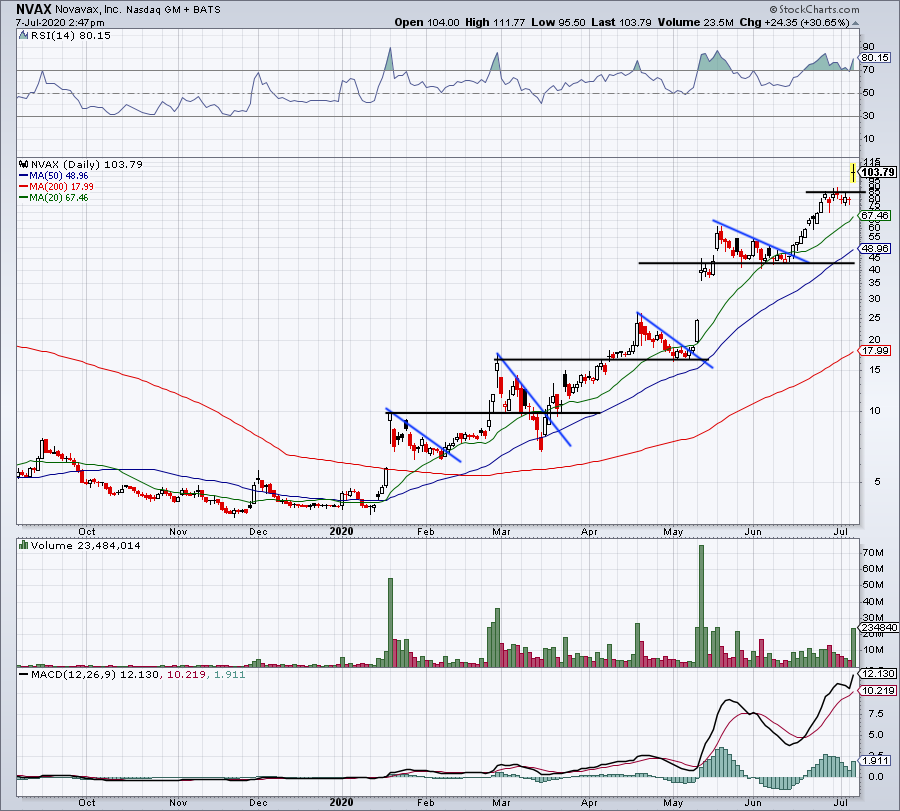Click the 'MA(20) 67.46' legend text
The width and height of the screenshot is (900, 811).
click(59, 197)
